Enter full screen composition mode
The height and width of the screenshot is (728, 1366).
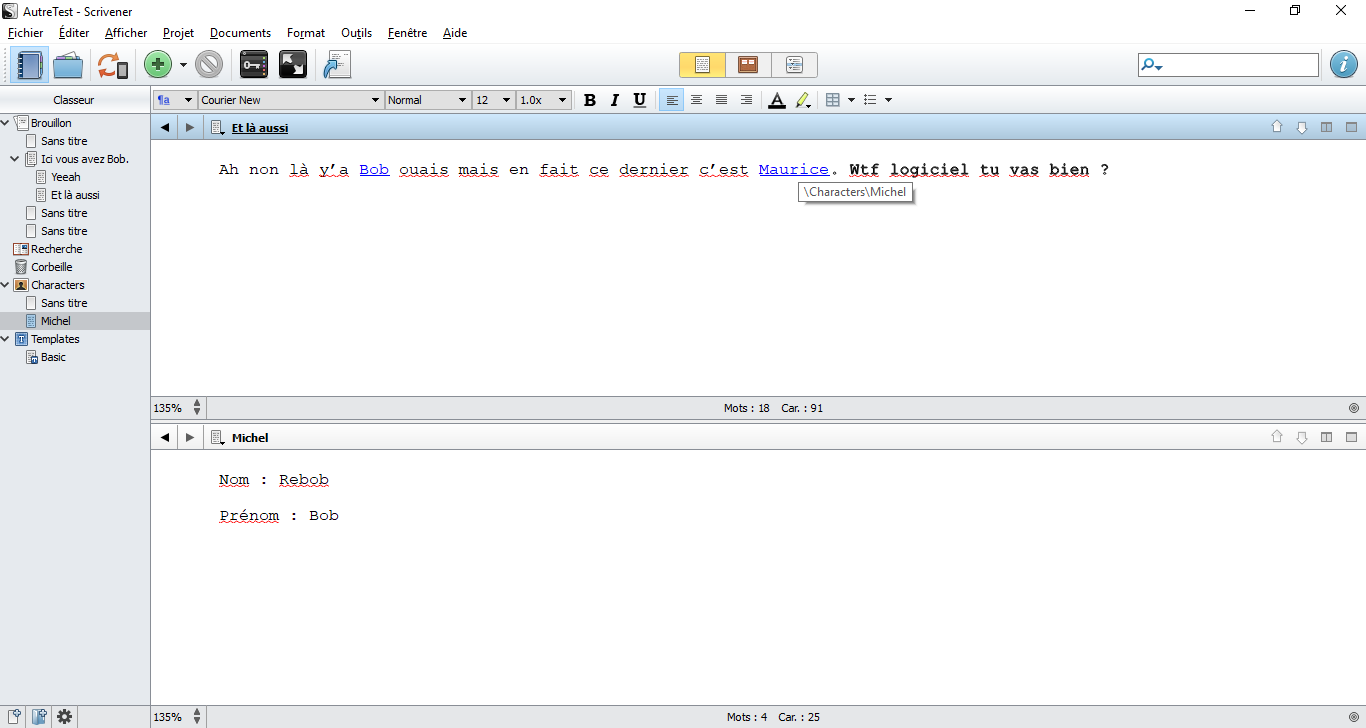click(293, 66)
